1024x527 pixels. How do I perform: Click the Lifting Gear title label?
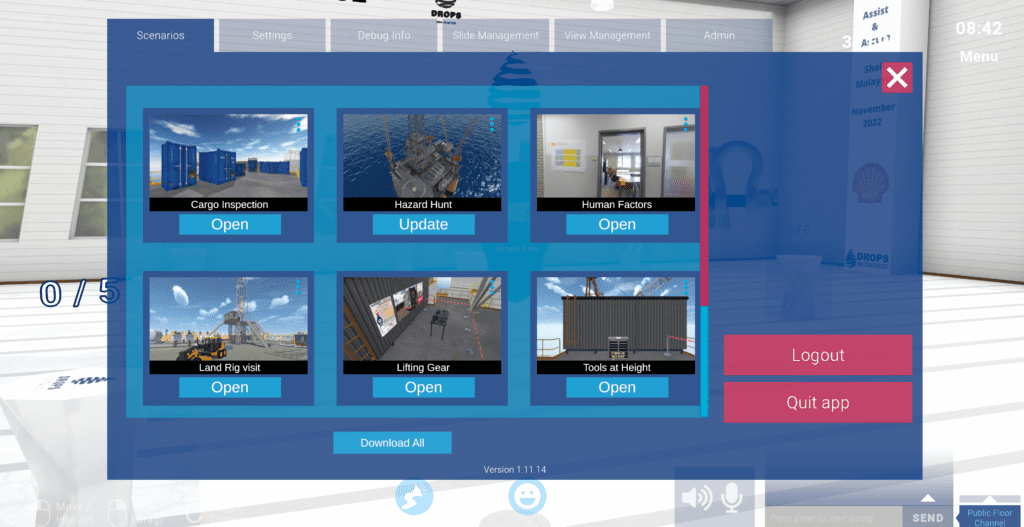tap(423, 368)
